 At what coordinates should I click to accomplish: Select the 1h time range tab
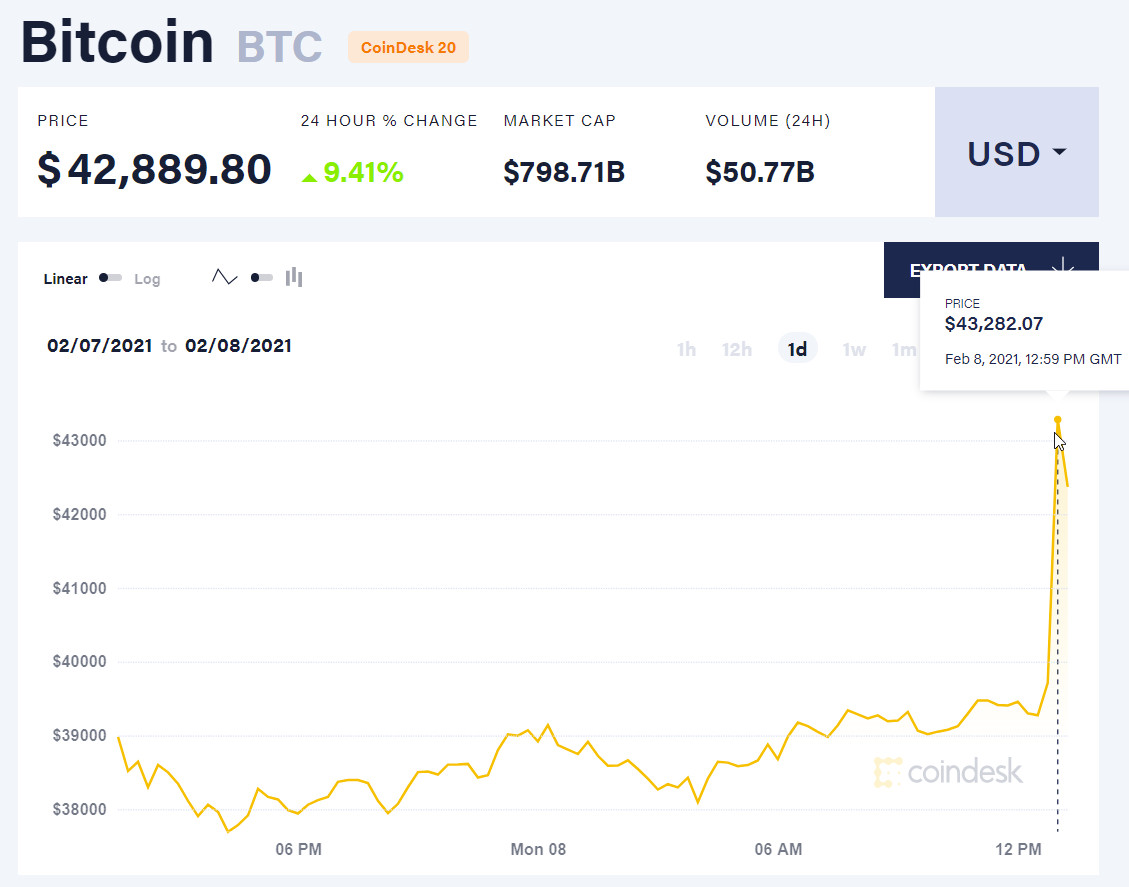686,349
